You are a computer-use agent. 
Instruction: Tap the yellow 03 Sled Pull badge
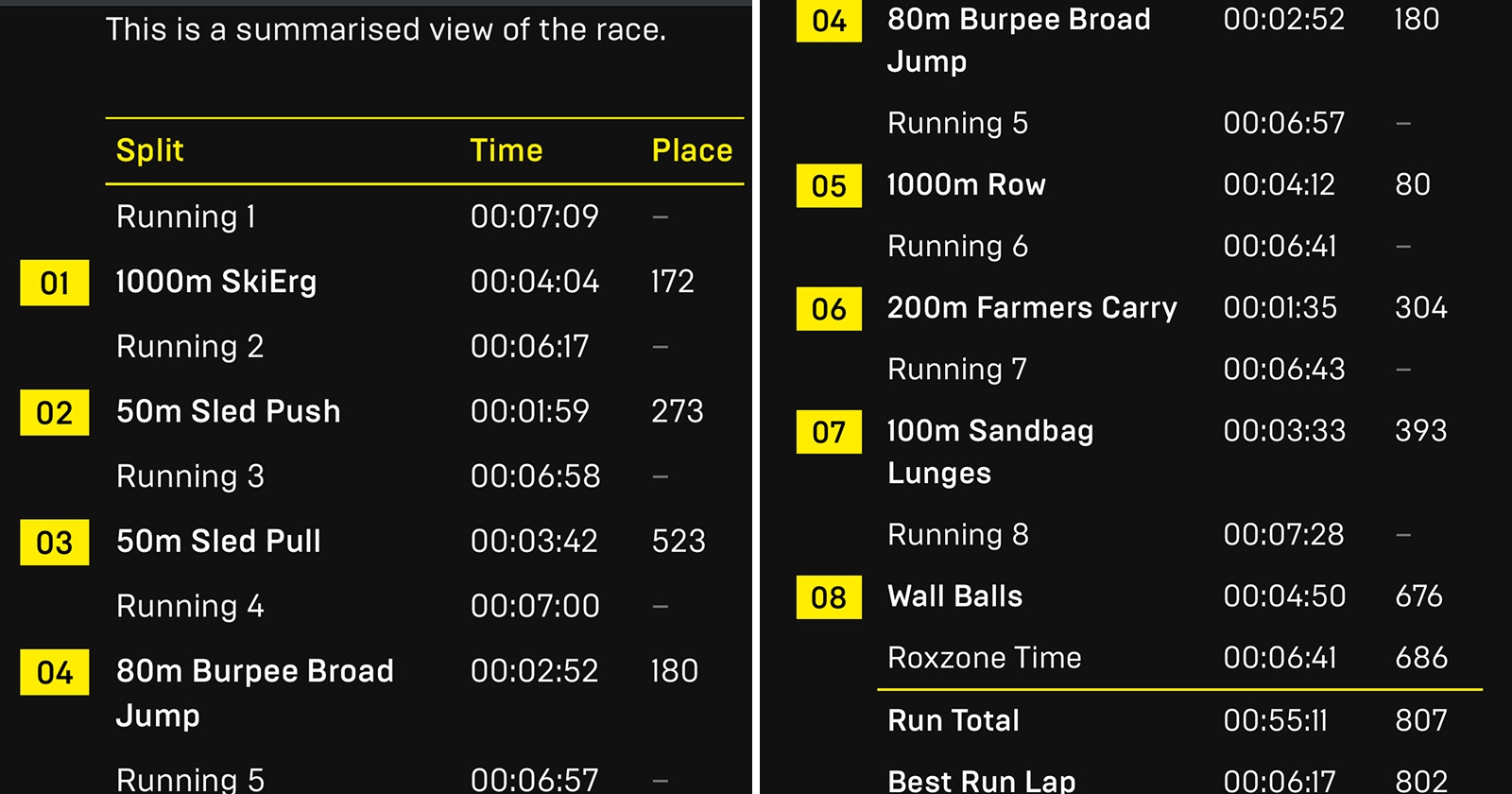[x=55, y=543]
